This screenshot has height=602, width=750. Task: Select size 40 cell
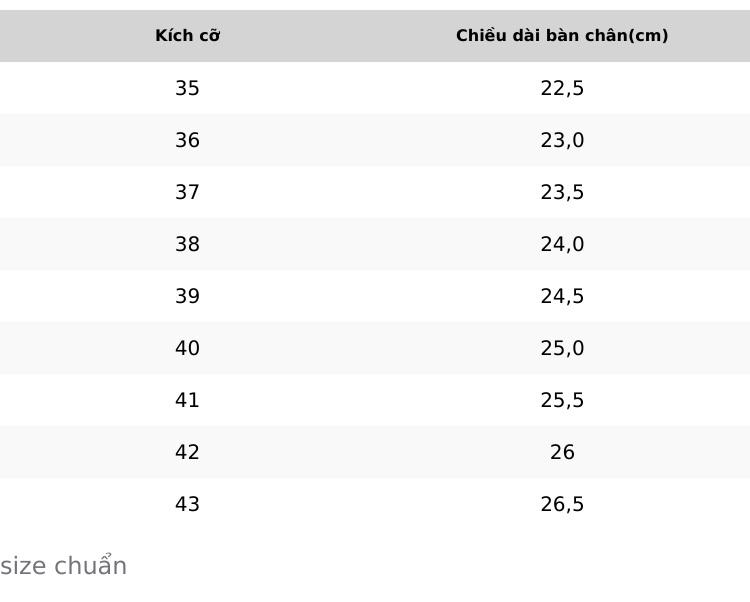tap(187, 348)
